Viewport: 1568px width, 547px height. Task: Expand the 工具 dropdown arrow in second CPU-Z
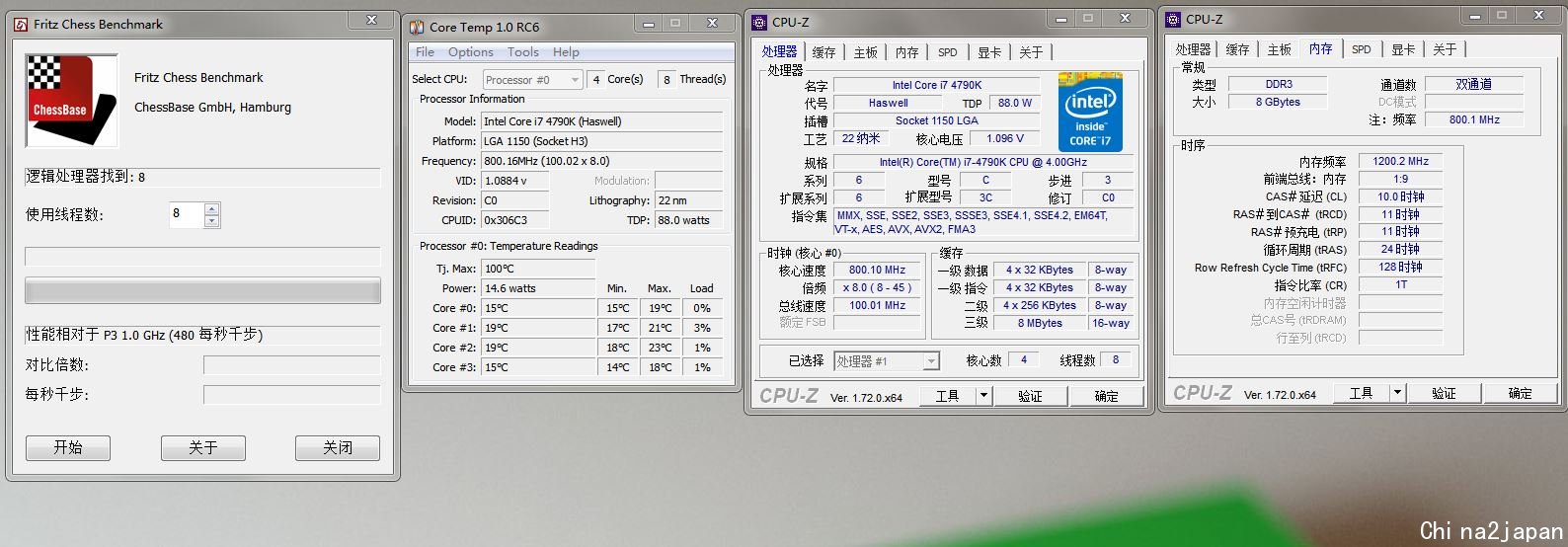tap(1397, 393)
